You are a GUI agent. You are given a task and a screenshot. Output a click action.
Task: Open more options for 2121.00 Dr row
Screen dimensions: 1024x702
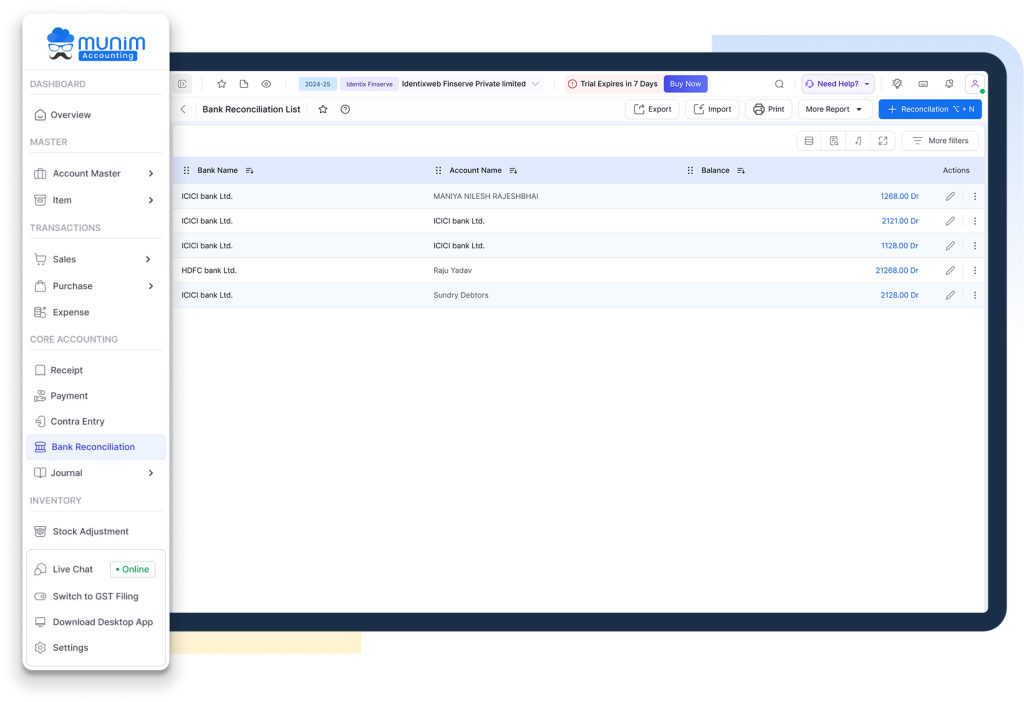click(975, 221)
